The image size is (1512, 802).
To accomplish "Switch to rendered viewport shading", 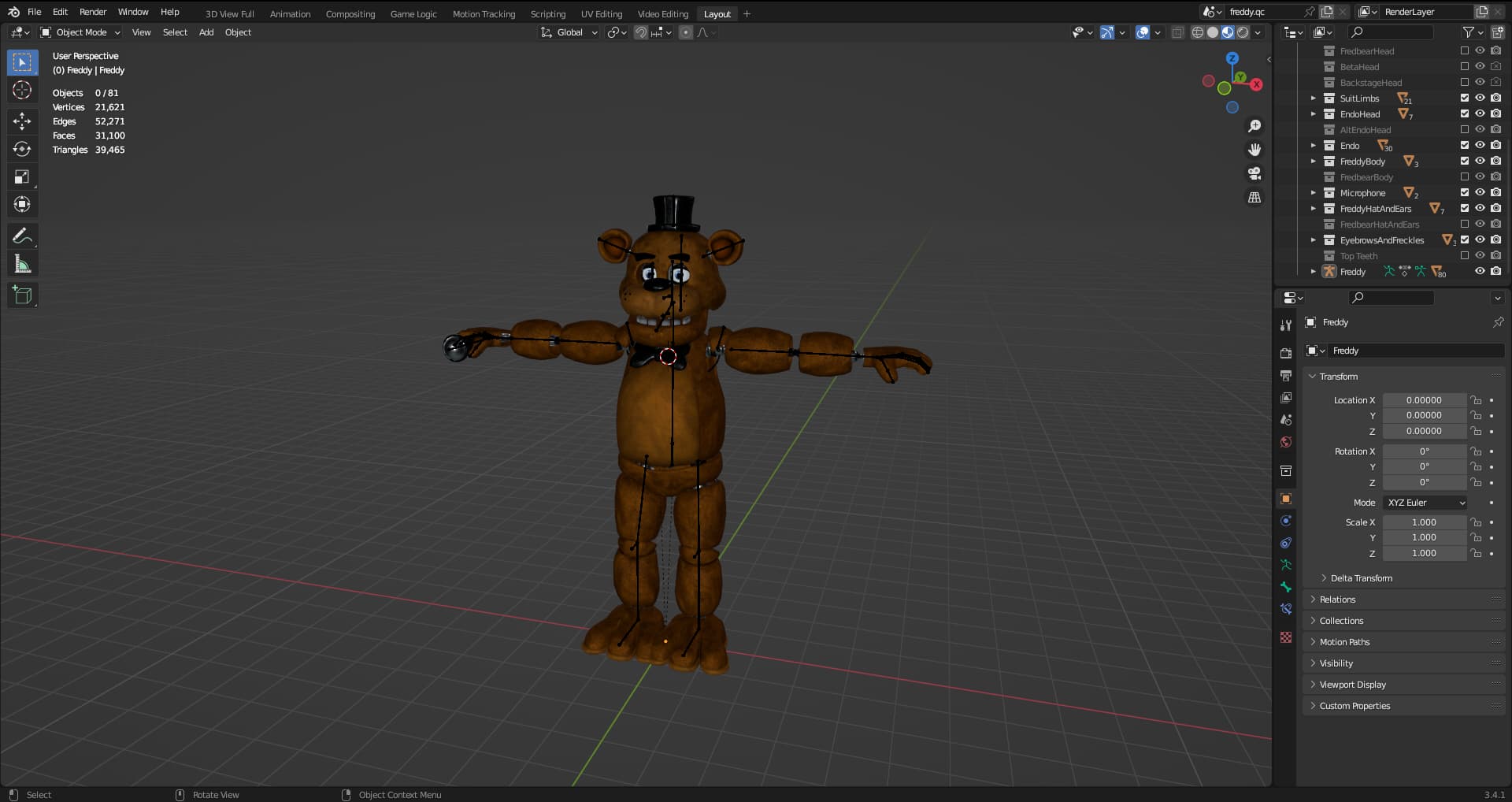I will click(1243, 32).
